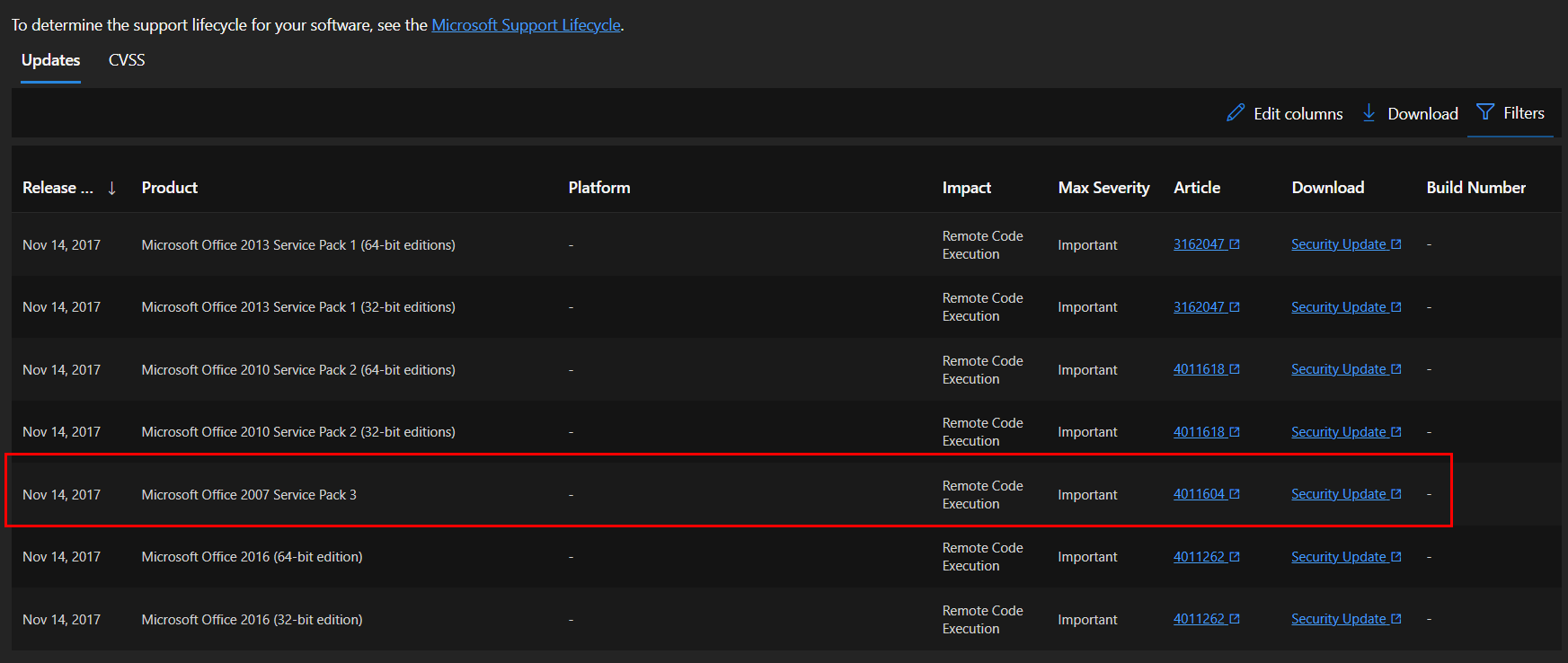Open article 4011618 for Office 2010 64-bit
Viewport: 1568px width, 663px height.
(x=1199, y=369)
